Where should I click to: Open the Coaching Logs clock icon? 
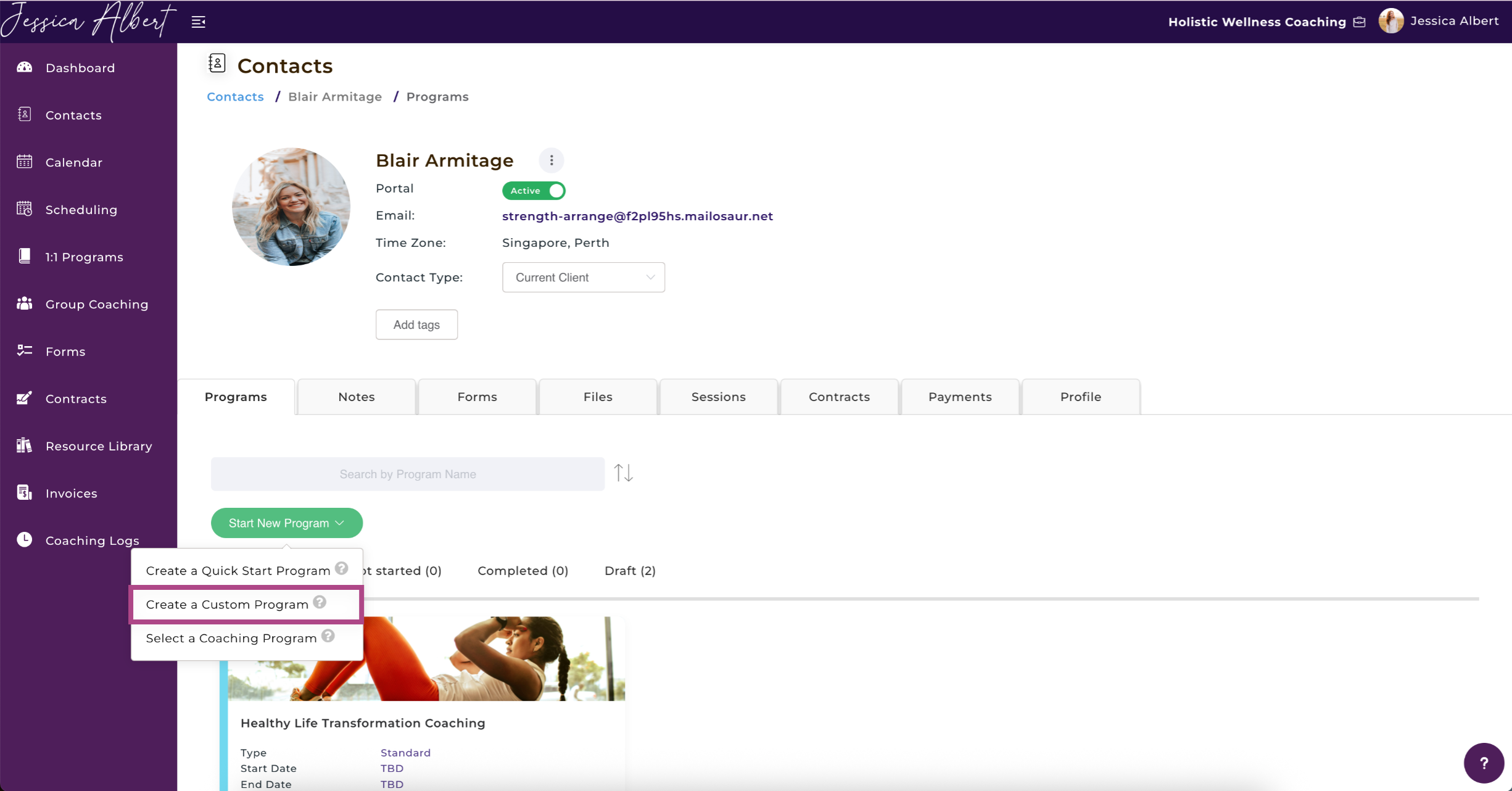[x=24, y=540]
